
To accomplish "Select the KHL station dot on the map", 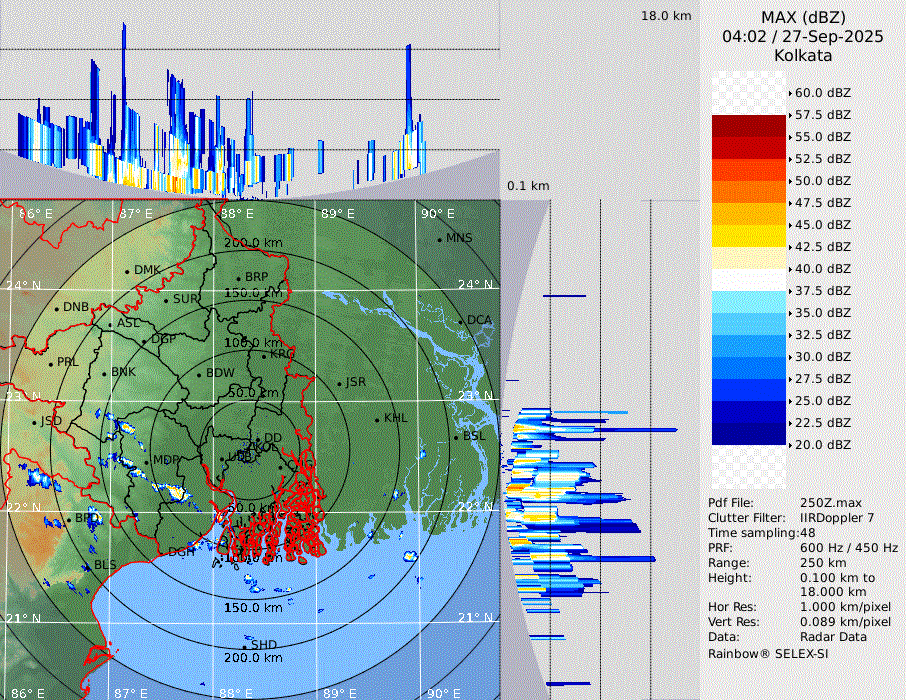I will pos(377,419).
